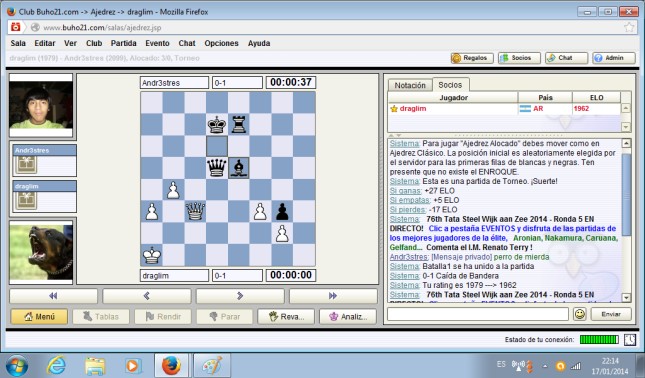Step forward one move
Screen dimensions: 645x378
click(240, 296)
